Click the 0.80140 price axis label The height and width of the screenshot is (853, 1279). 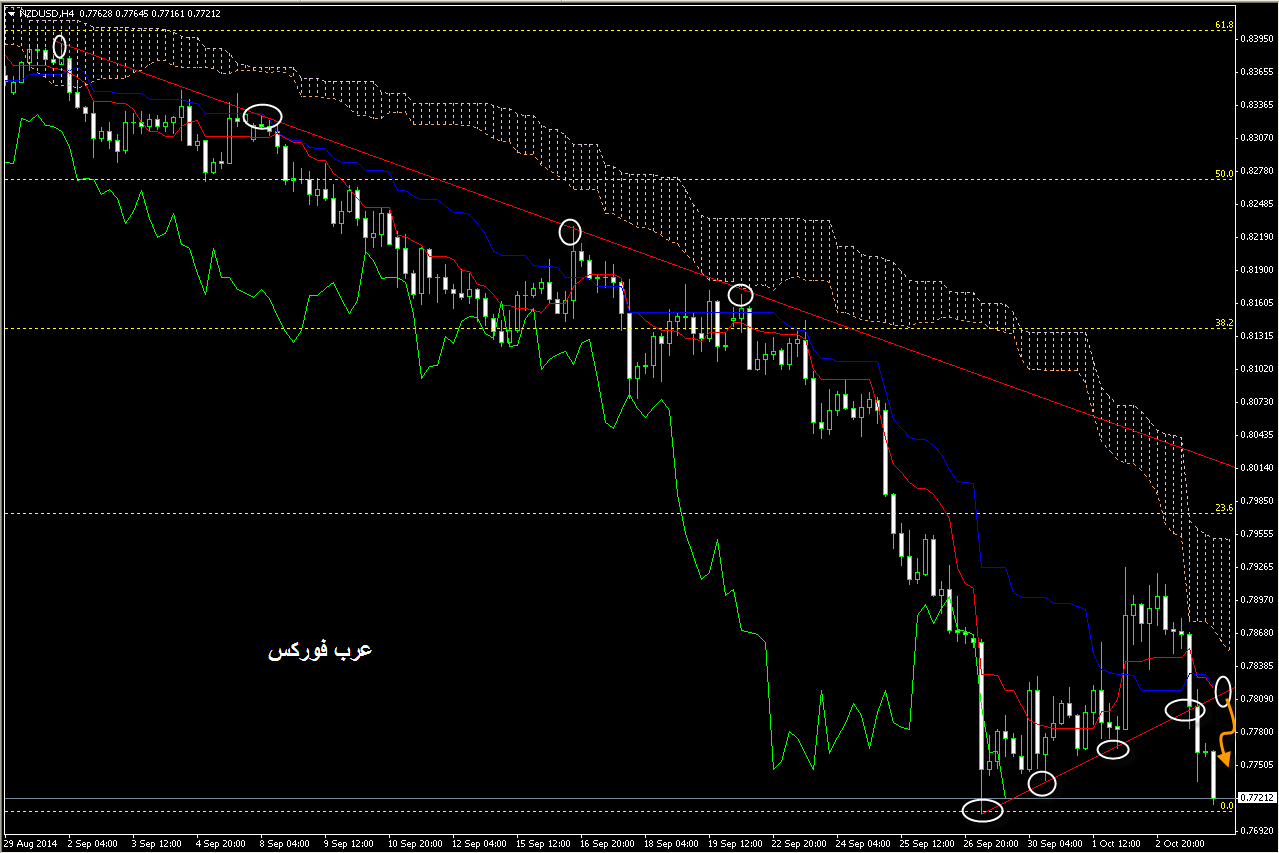(1258, 468)
